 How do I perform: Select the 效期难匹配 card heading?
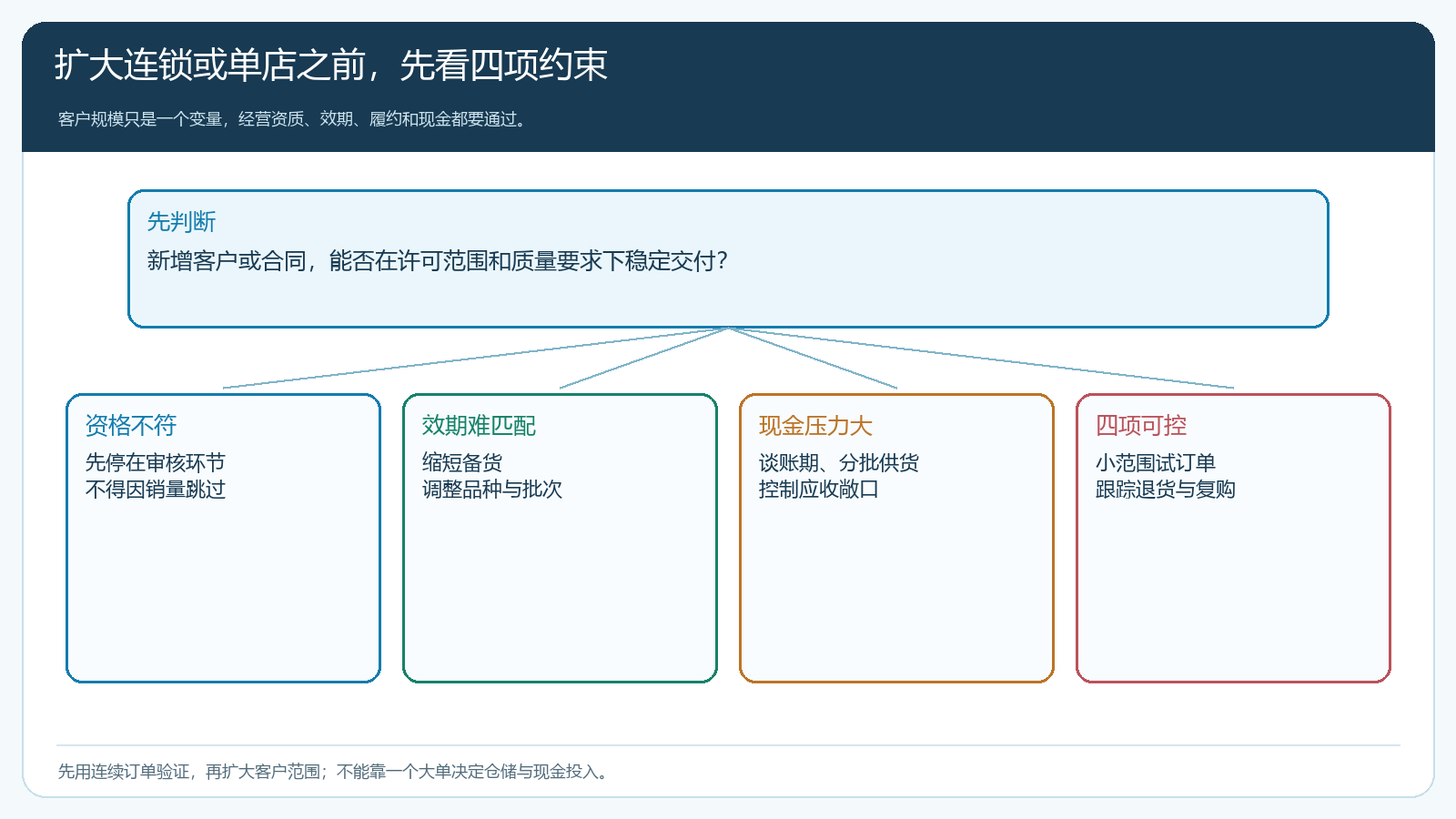(x=479, y=426)
